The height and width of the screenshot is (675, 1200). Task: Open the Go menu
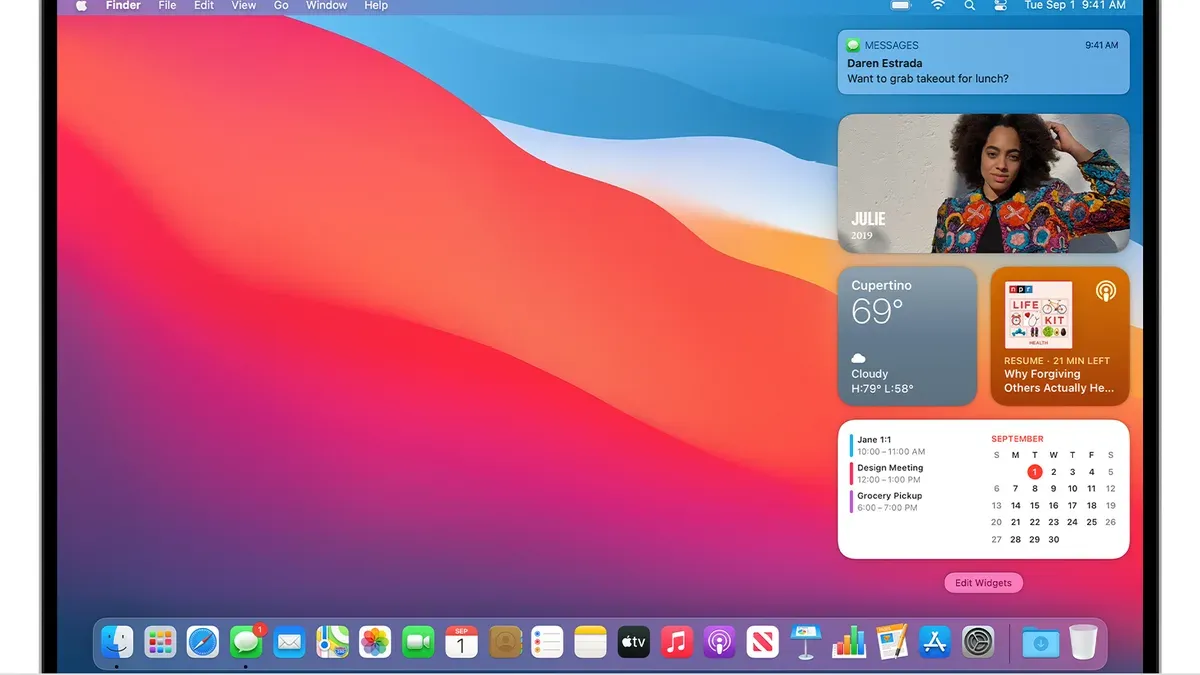click(x=281, y=5)
